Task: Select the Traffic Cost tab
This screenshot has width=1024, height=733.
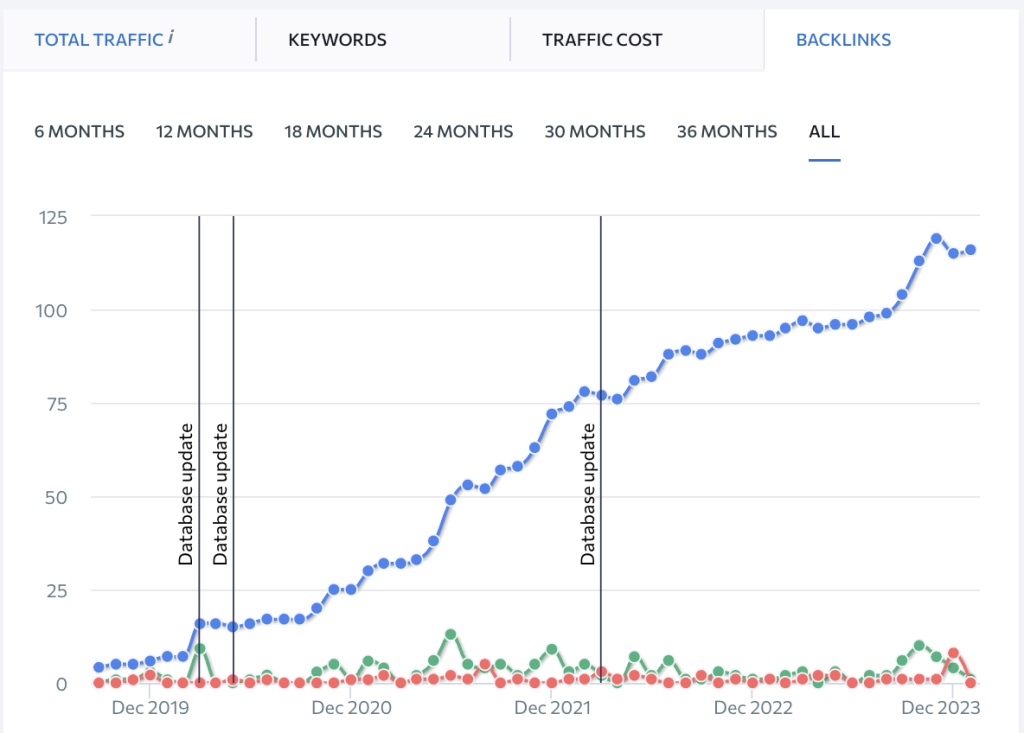Action: (x=602, y=41)
